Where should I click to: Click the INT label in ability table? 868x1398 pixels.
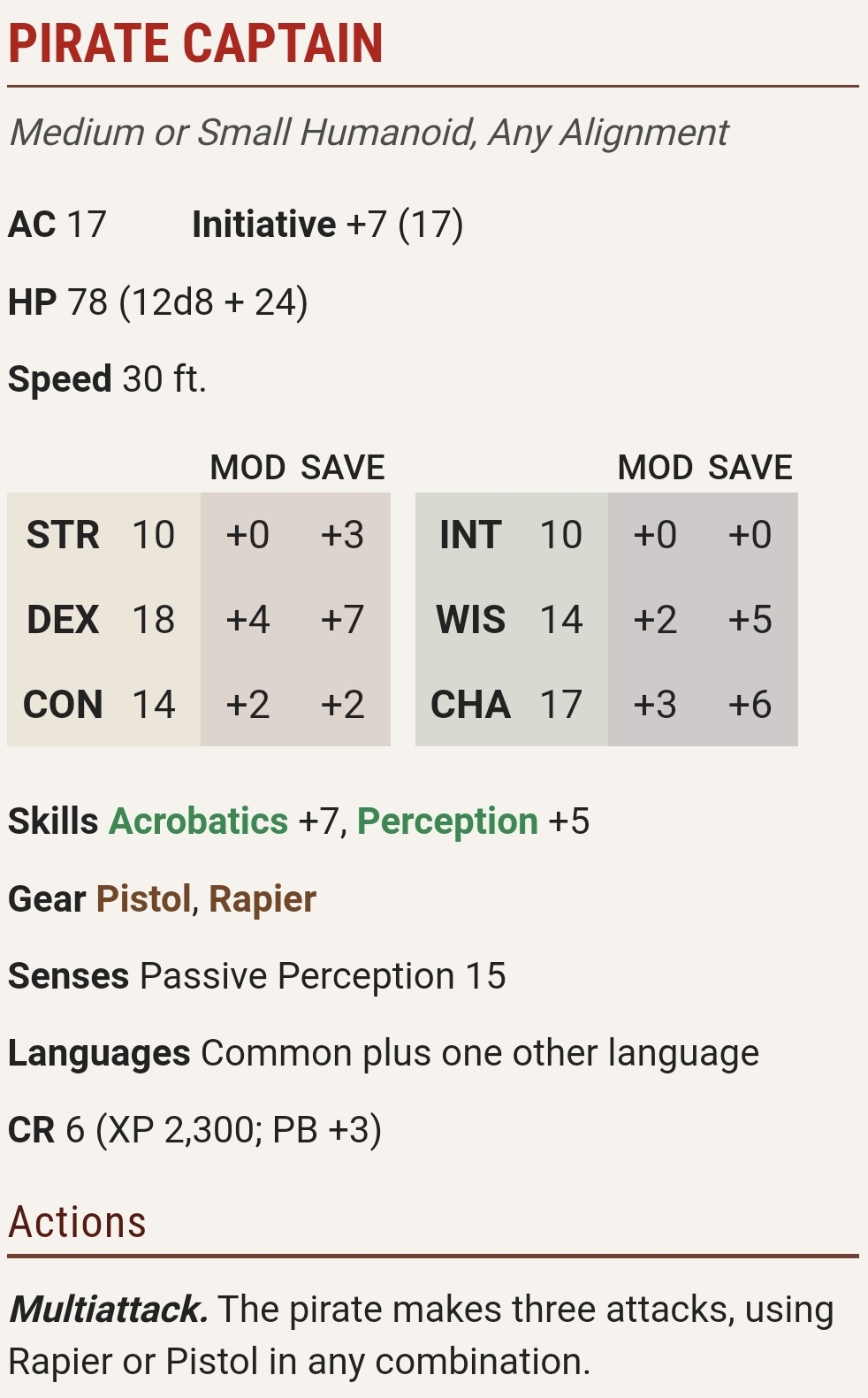470,535
